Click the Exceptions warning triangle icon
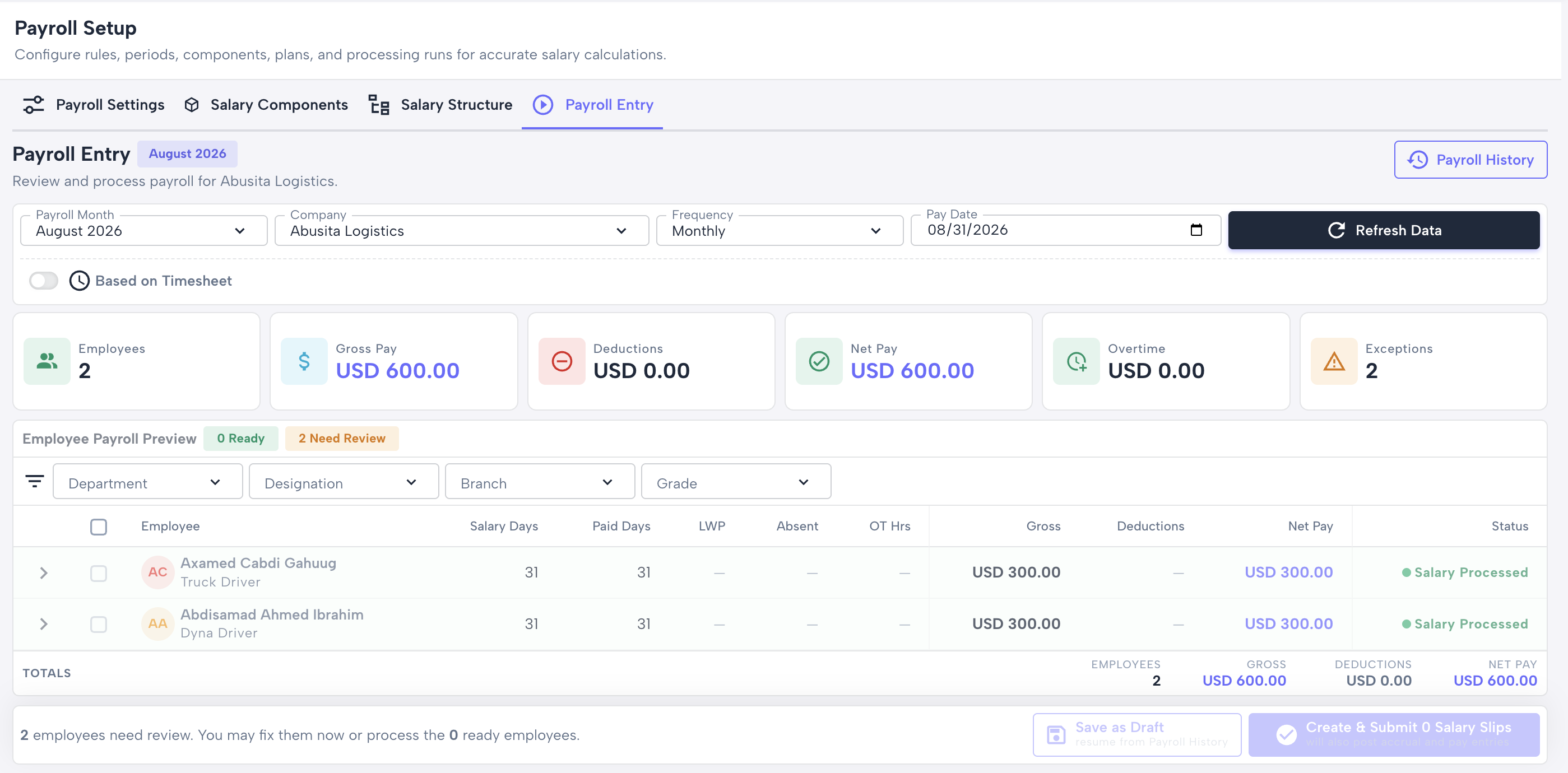This screenshot has height=773, width=1568. pyautogui.click(x=1334, y=361)
